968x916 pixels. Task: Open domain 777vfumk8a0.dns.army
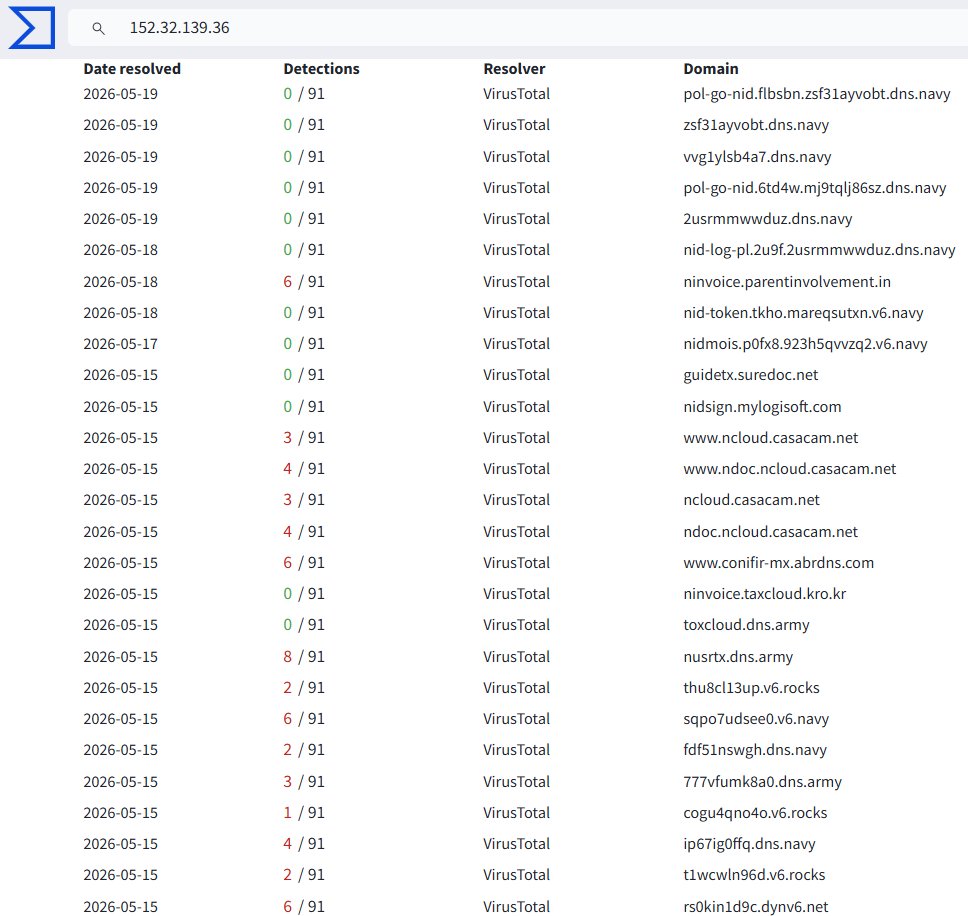click(x=762, y=781)
